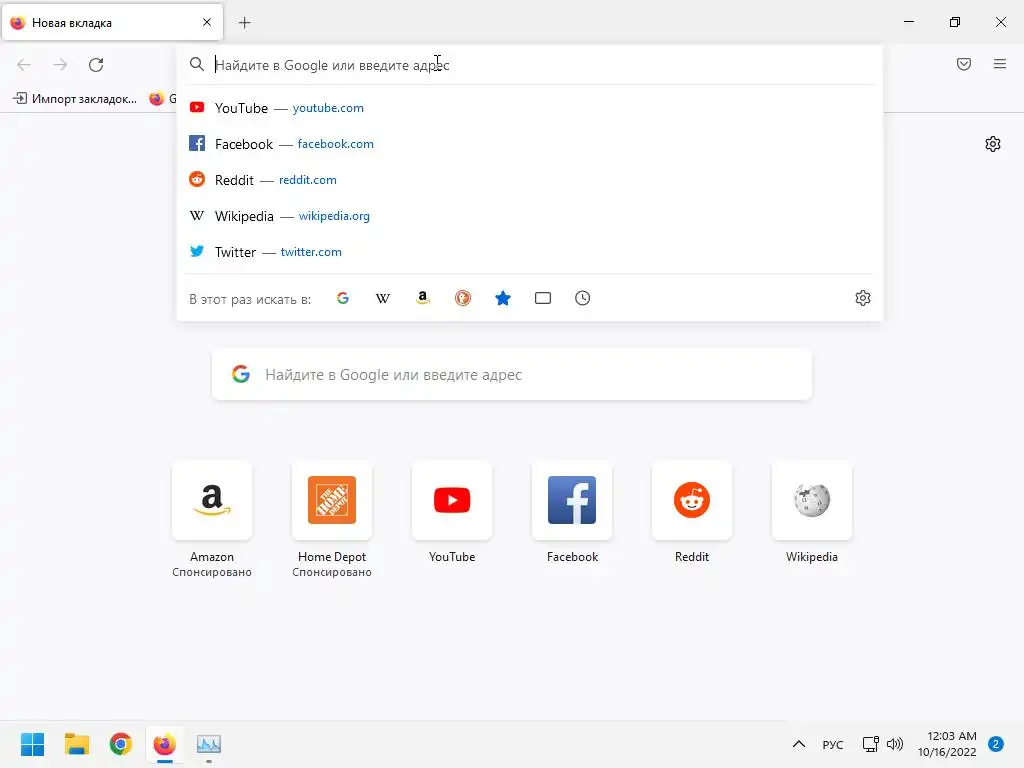The width and height of the screenshot is (1024, 768).
Task: Open the clock and date flyout
Action: click(x=947, y=744)
